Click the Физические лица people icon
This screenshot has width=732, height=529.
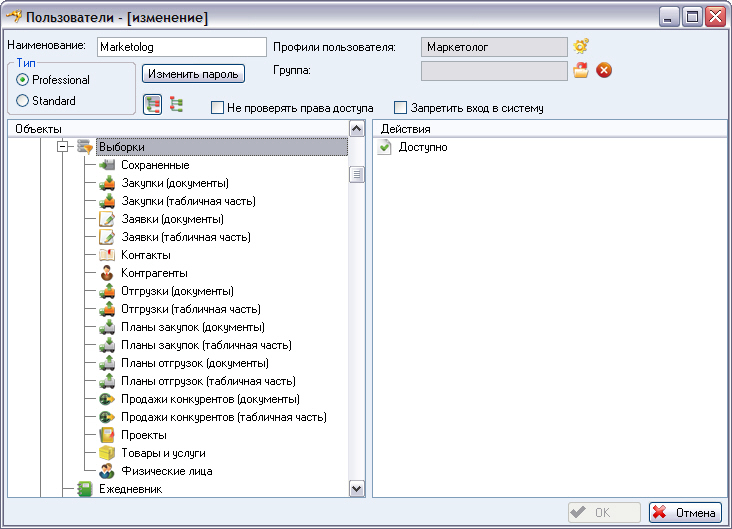[107, 471]
